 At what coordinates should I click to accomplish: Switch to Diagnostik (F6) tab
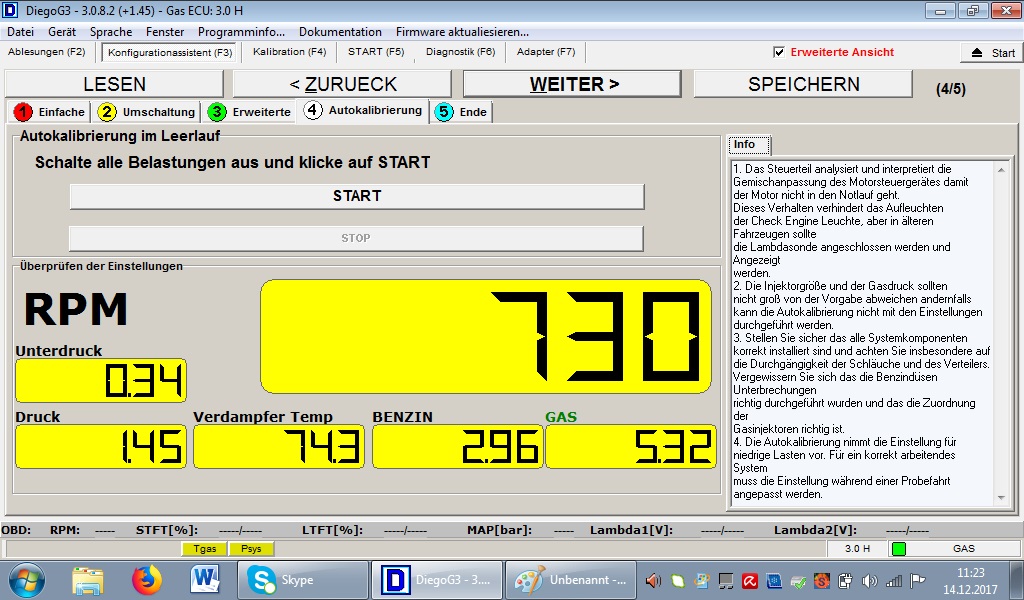pos(460,52)
